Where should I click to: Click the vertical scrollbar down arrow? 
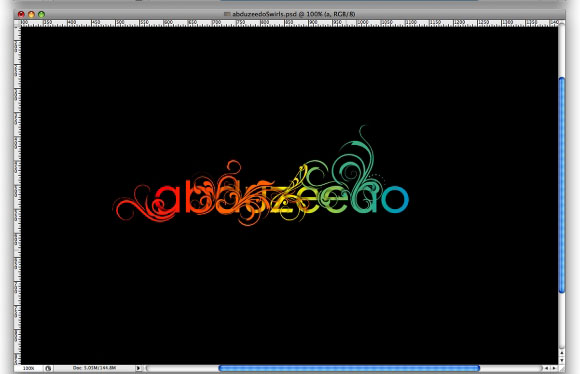[x=562, y=360]
